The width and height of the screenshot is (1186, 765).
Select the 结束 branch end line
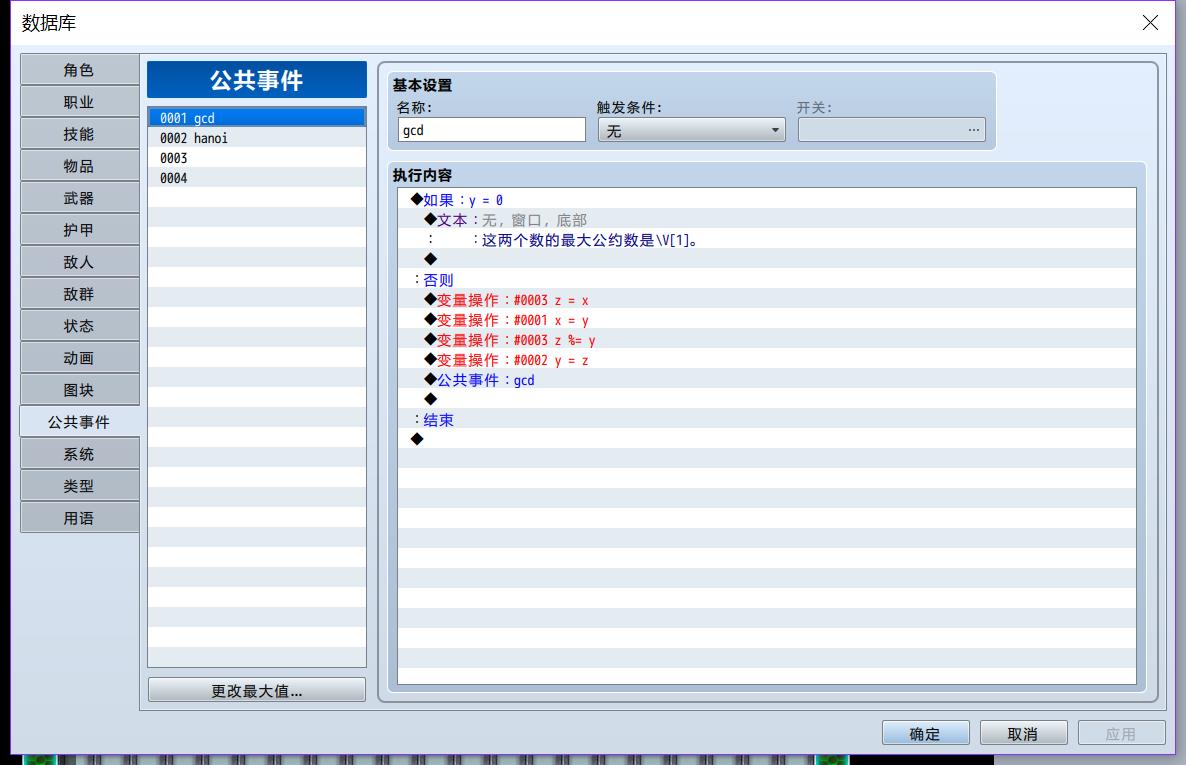tap(766, 420)
